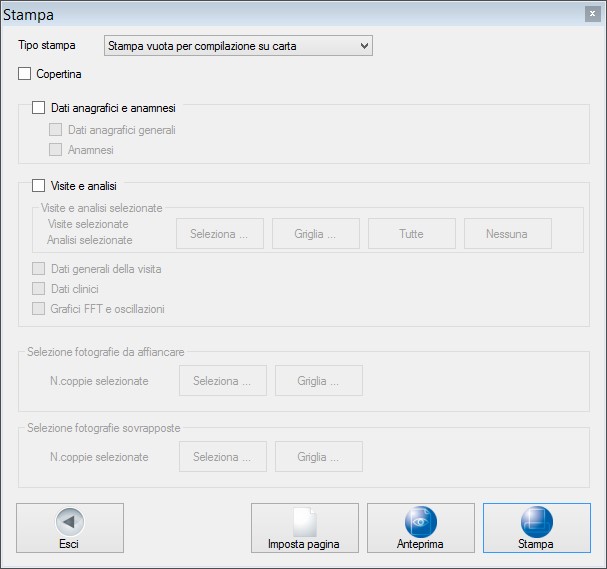Click the Imposta pagina page icon
Viewport: 607px width, 569px height.
304,521
